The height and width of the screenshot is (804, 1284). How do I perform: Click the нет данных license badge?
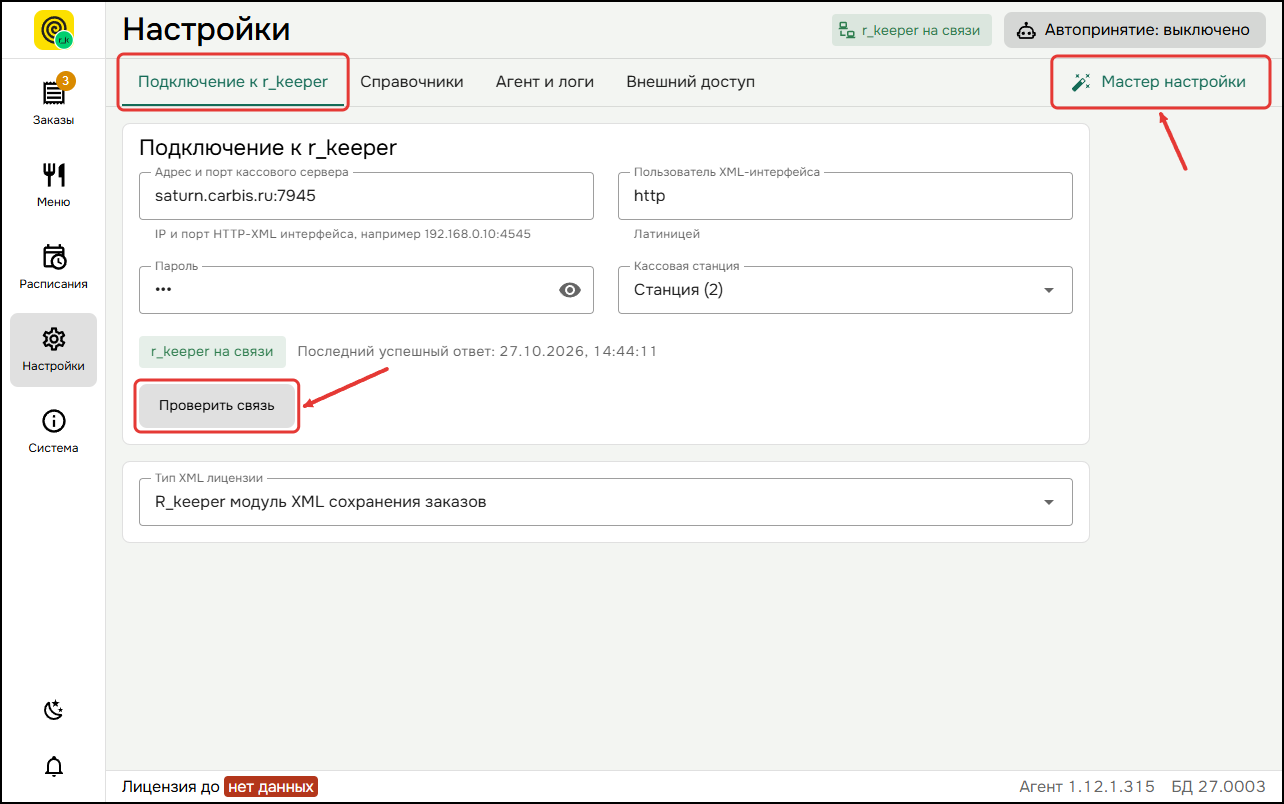coord(270,786)
